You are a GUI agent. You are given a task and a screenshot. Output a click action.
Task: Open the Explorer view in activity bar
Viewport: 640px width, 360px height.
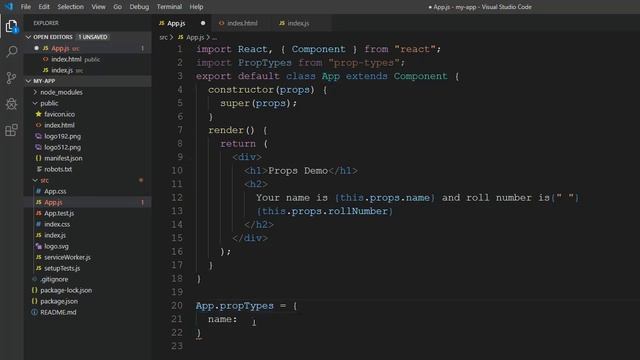pos(11,27)
